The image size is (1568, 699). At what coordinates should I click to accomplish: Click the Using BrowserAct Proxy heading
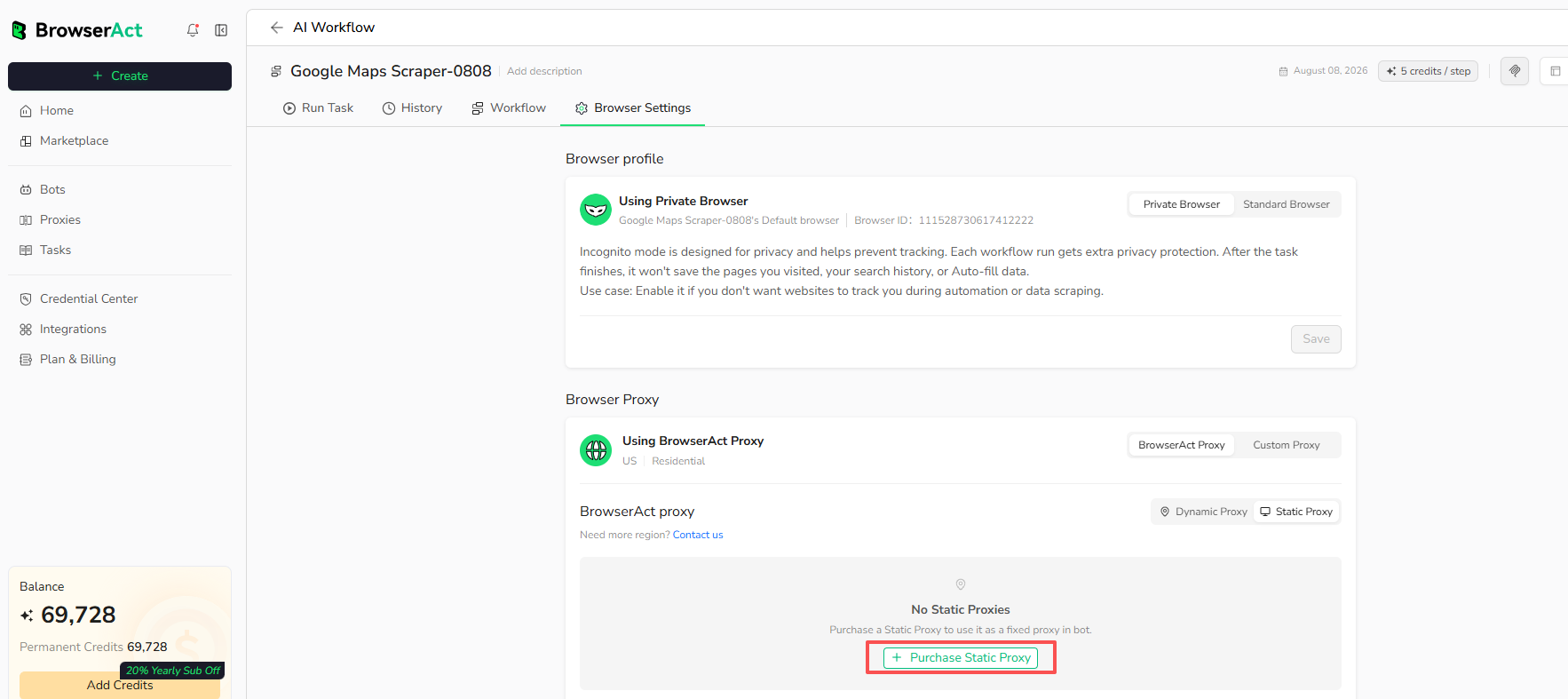pyautogui.click(x=693, y=441)
